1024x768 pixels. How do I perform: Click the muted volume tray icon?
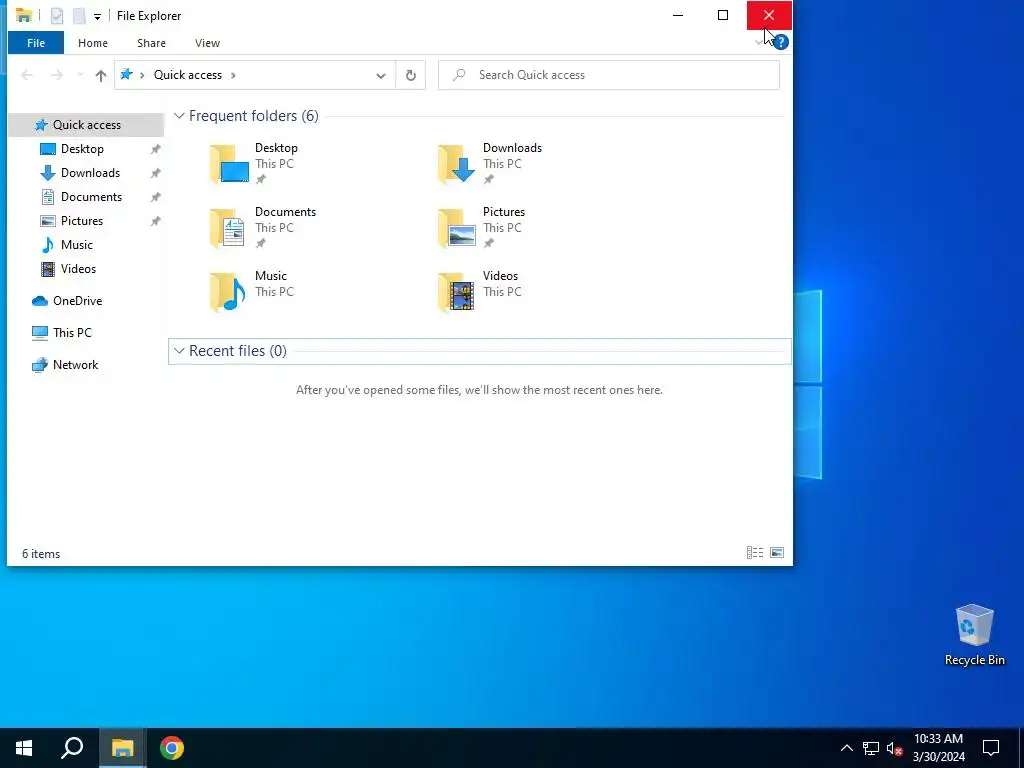(x=894, y=748)
